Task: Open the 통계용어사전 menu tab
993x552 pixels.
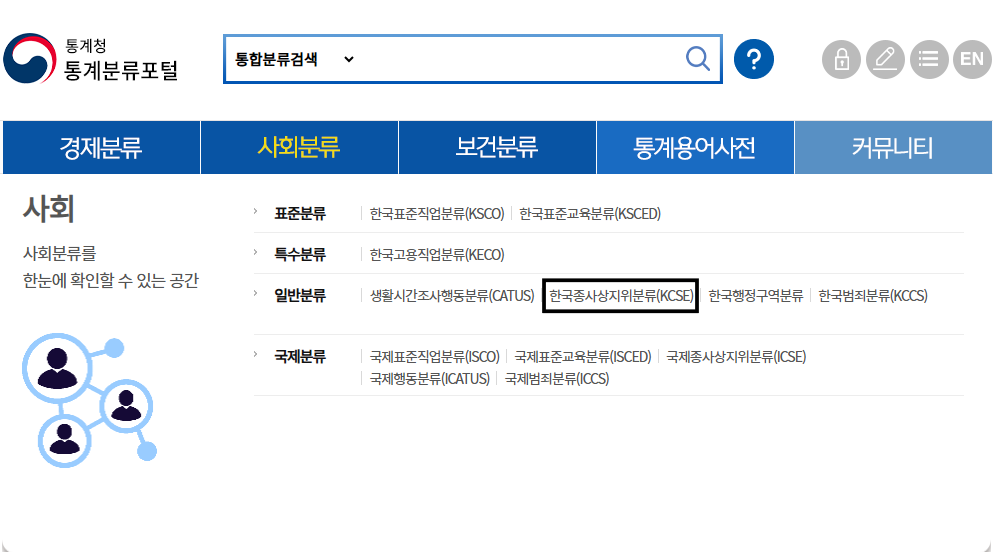Action: [x=694, y=148]
